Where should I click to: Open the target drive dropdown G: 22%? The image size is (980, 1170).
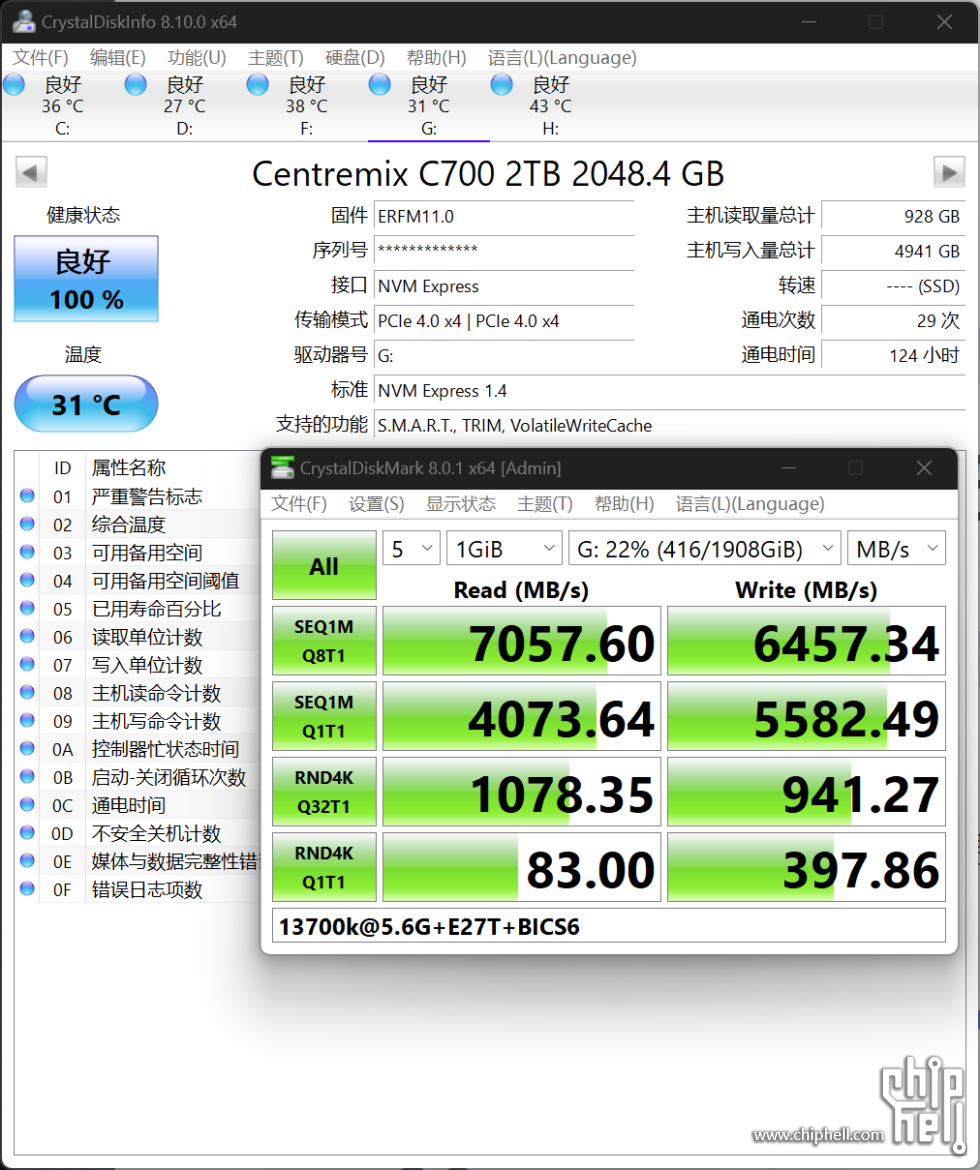[x=705, y=548]
